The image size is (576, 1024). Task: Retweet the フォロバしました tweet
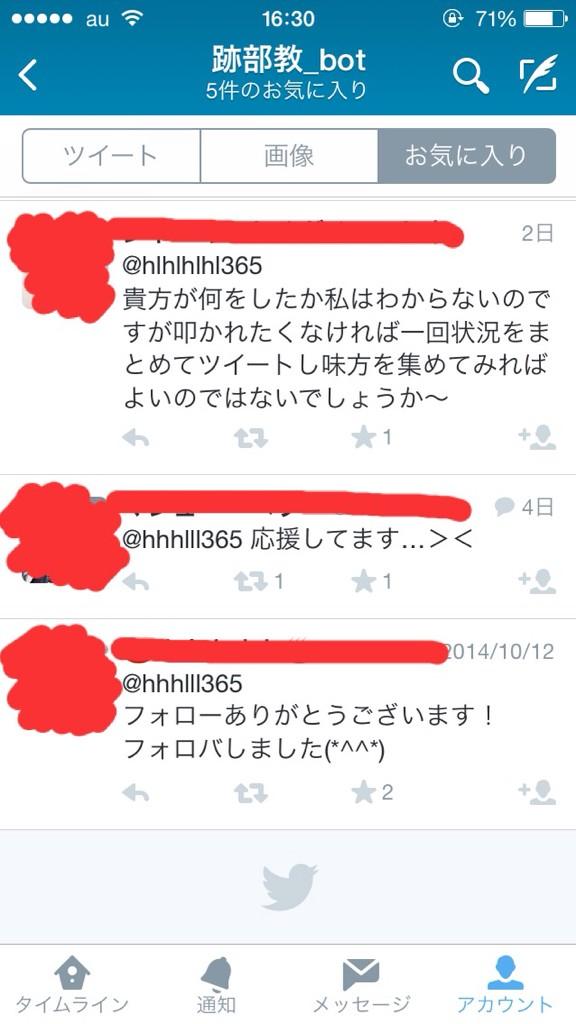pyautogui.click(x=251, y=793)
